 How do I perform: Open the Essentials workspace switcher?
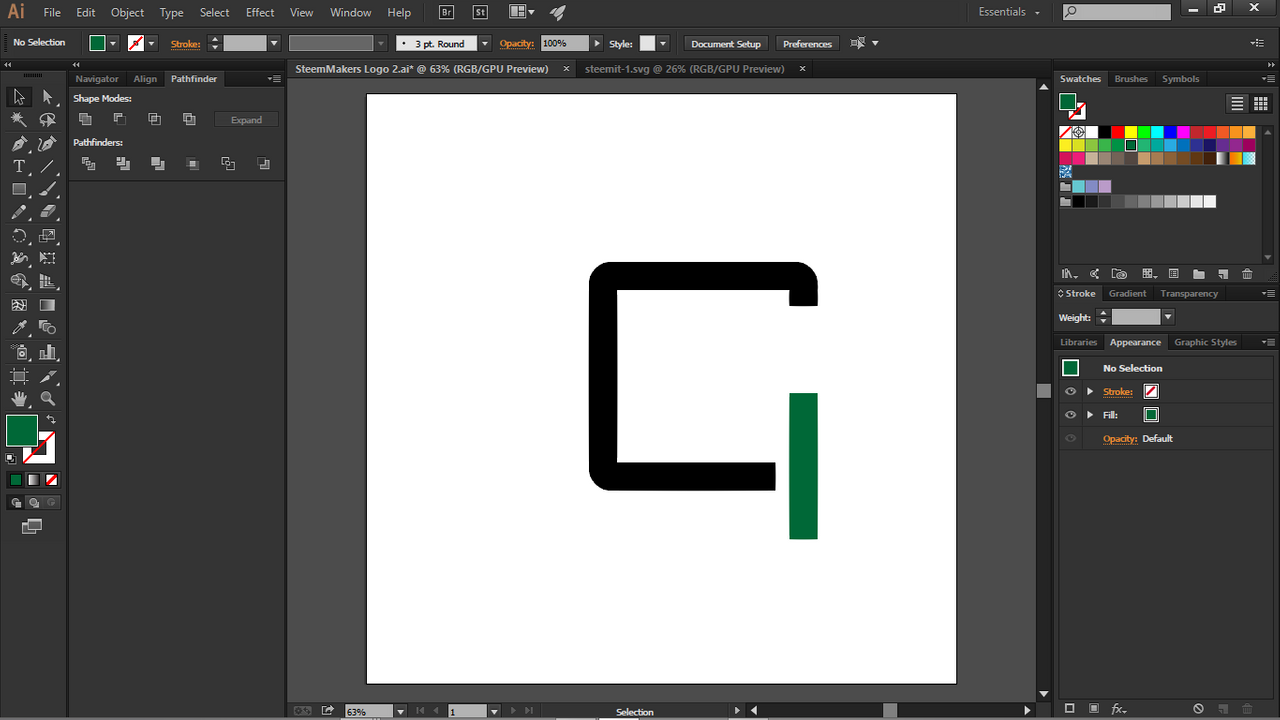pos(1009,12)
